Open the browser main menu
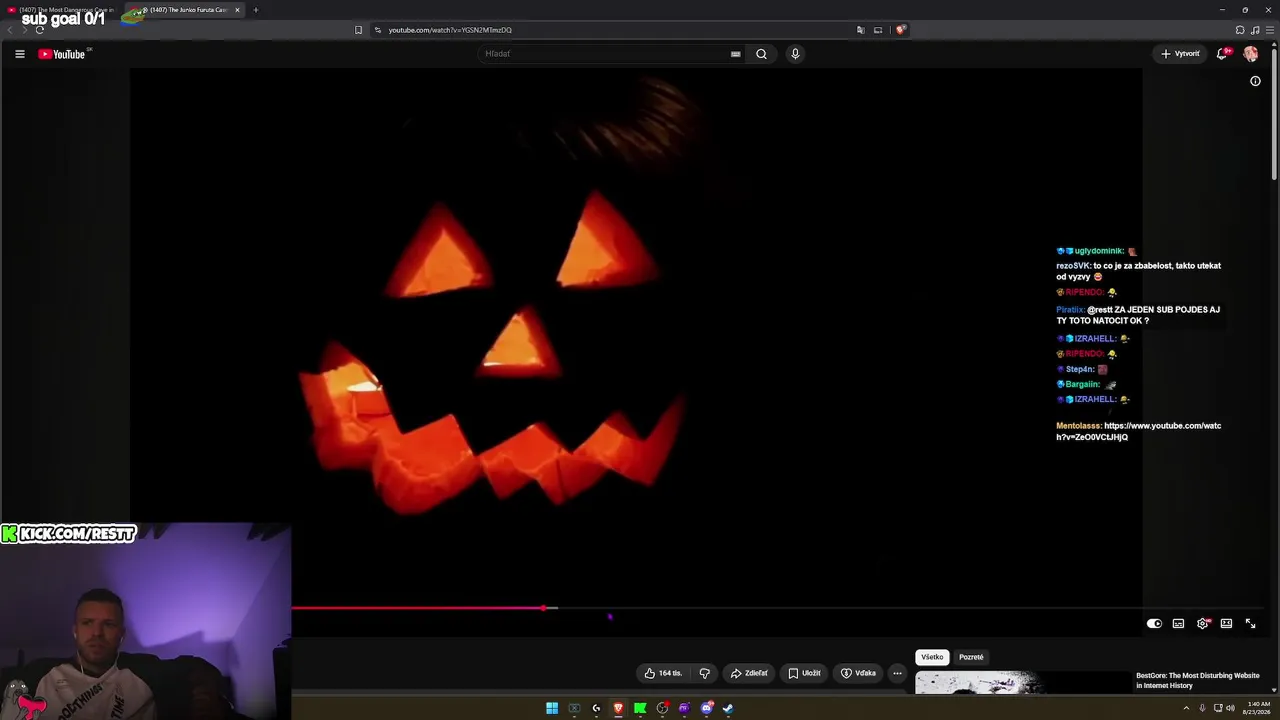Viewport: 1280px width, 720px height. (x=1270, y=30)
